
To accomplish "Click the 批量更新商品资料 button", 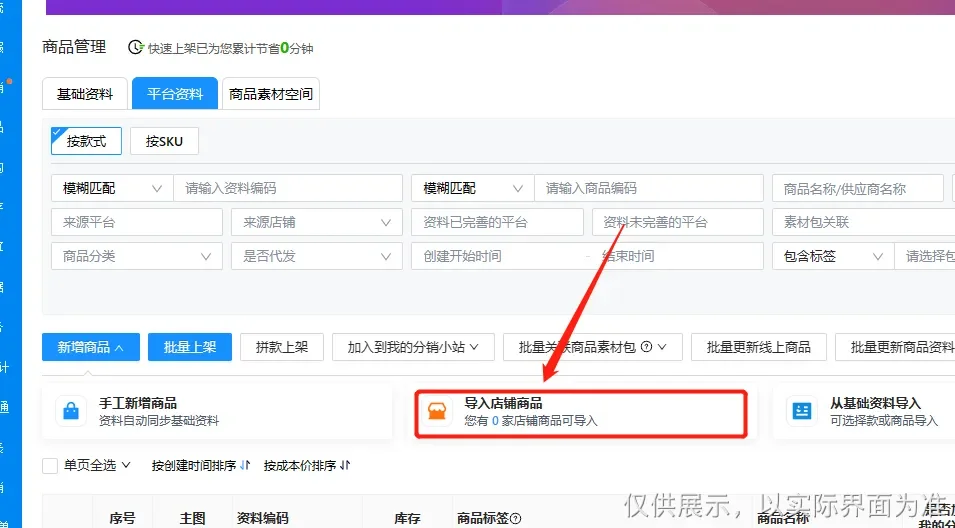I will [895, 347].
